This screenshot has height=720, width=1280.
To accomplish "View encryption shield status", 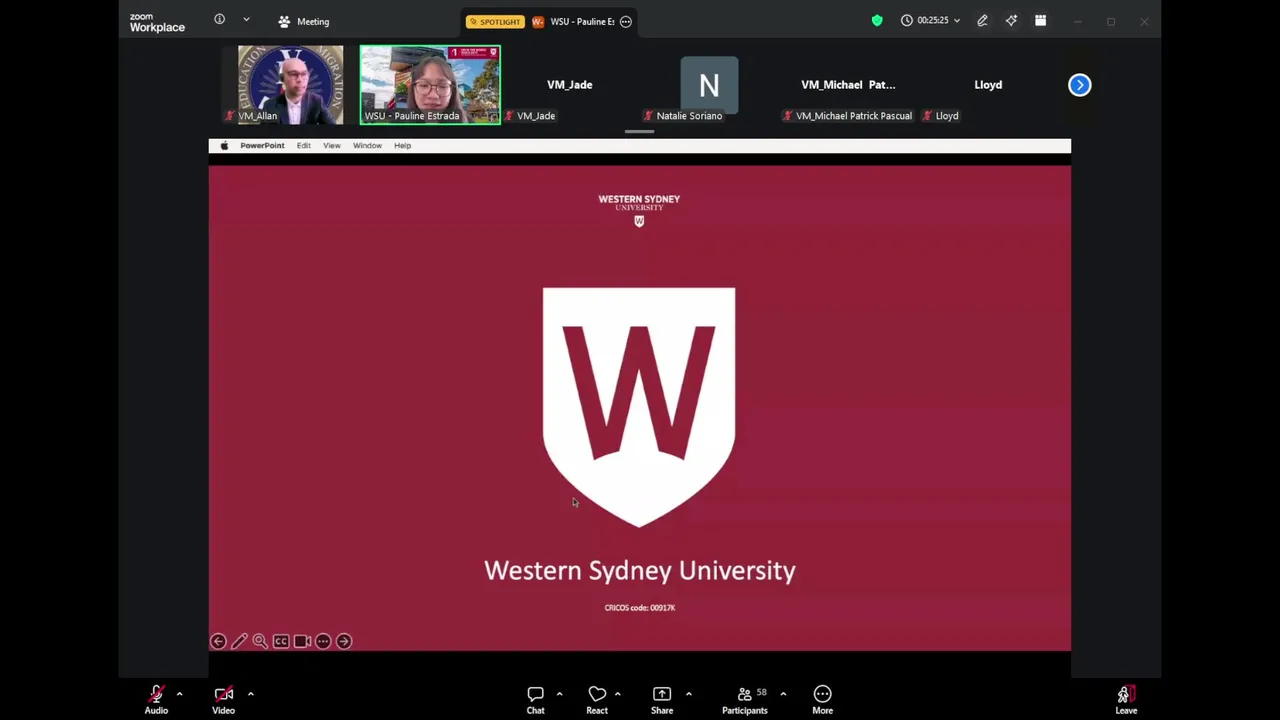I will click(877, 20).
